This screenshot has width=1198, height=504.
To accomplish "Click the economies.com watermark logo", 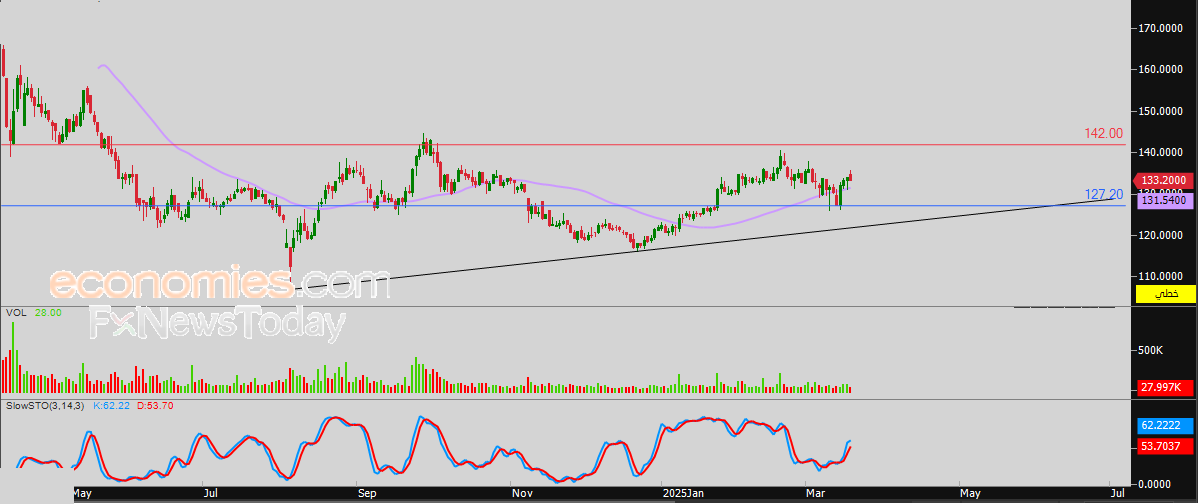I will (220, 284).
